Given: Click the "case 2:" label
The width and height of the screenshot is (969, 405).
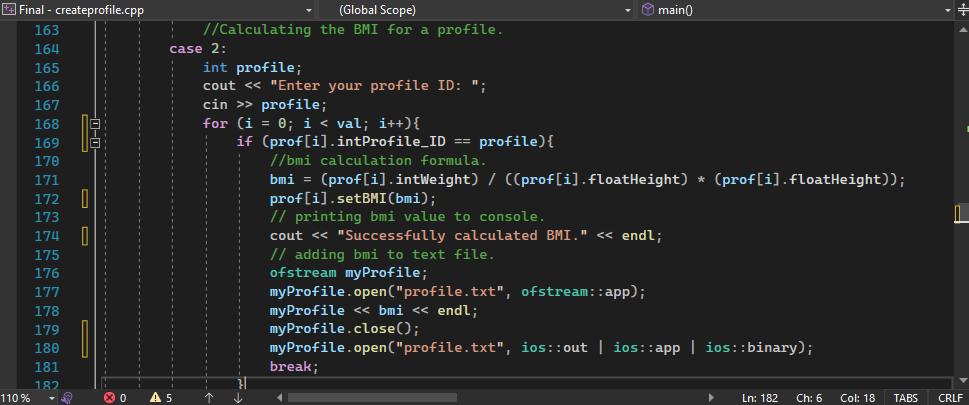Looking at the screenshot, I should click(x=198, y=49).
